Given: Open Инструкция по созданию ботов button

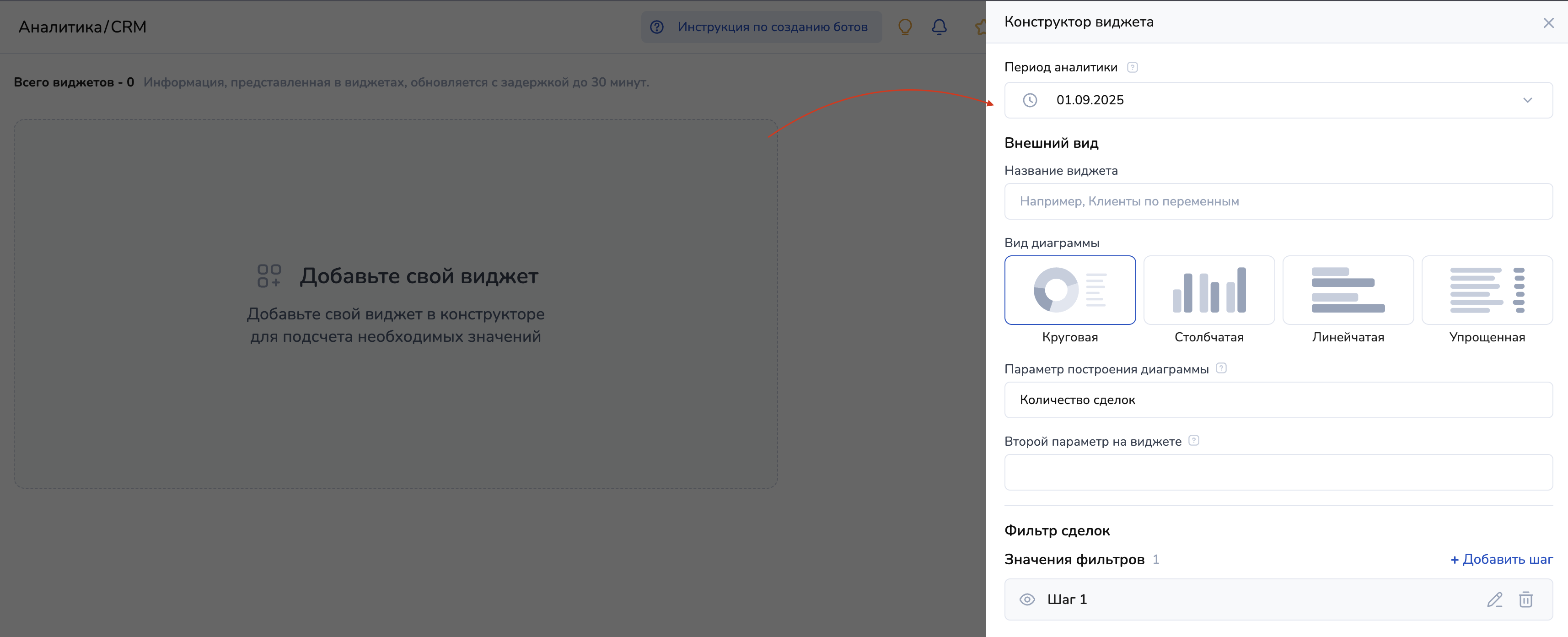Looking at the screenshot, I should [x=761, y=27].
